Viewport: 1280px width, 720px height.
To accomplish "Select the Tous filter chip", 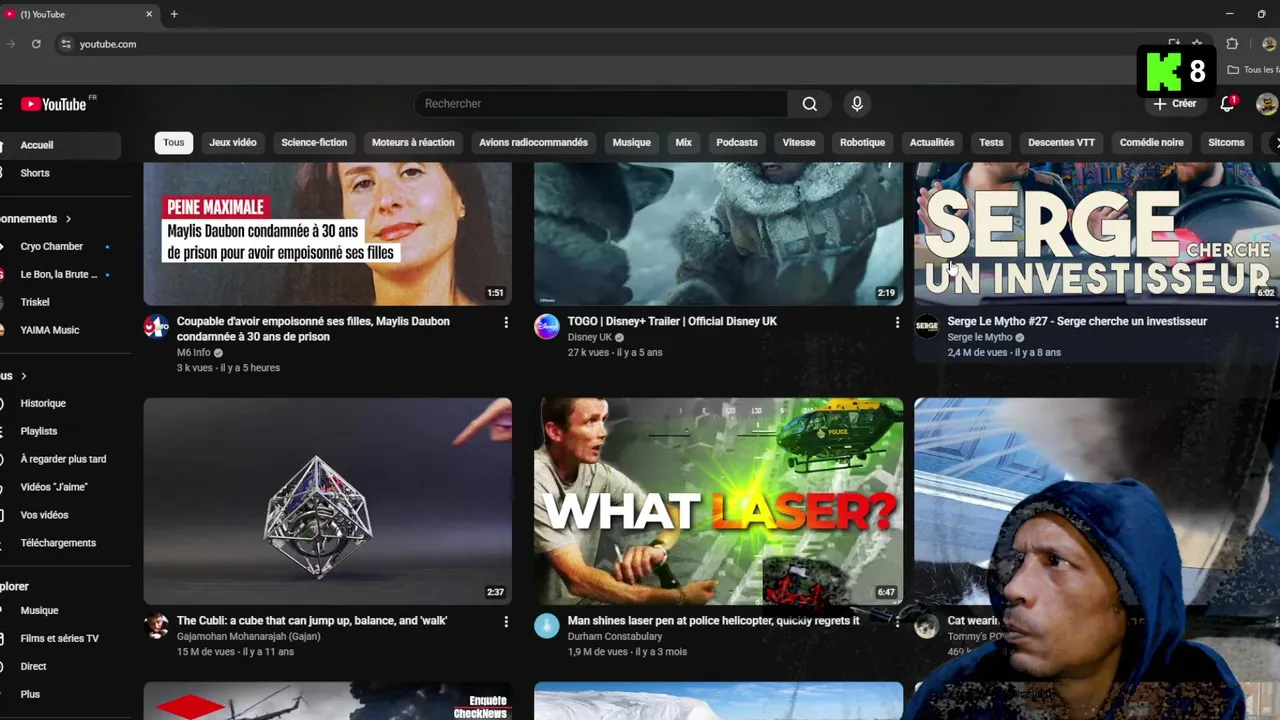I will (174, 142).
